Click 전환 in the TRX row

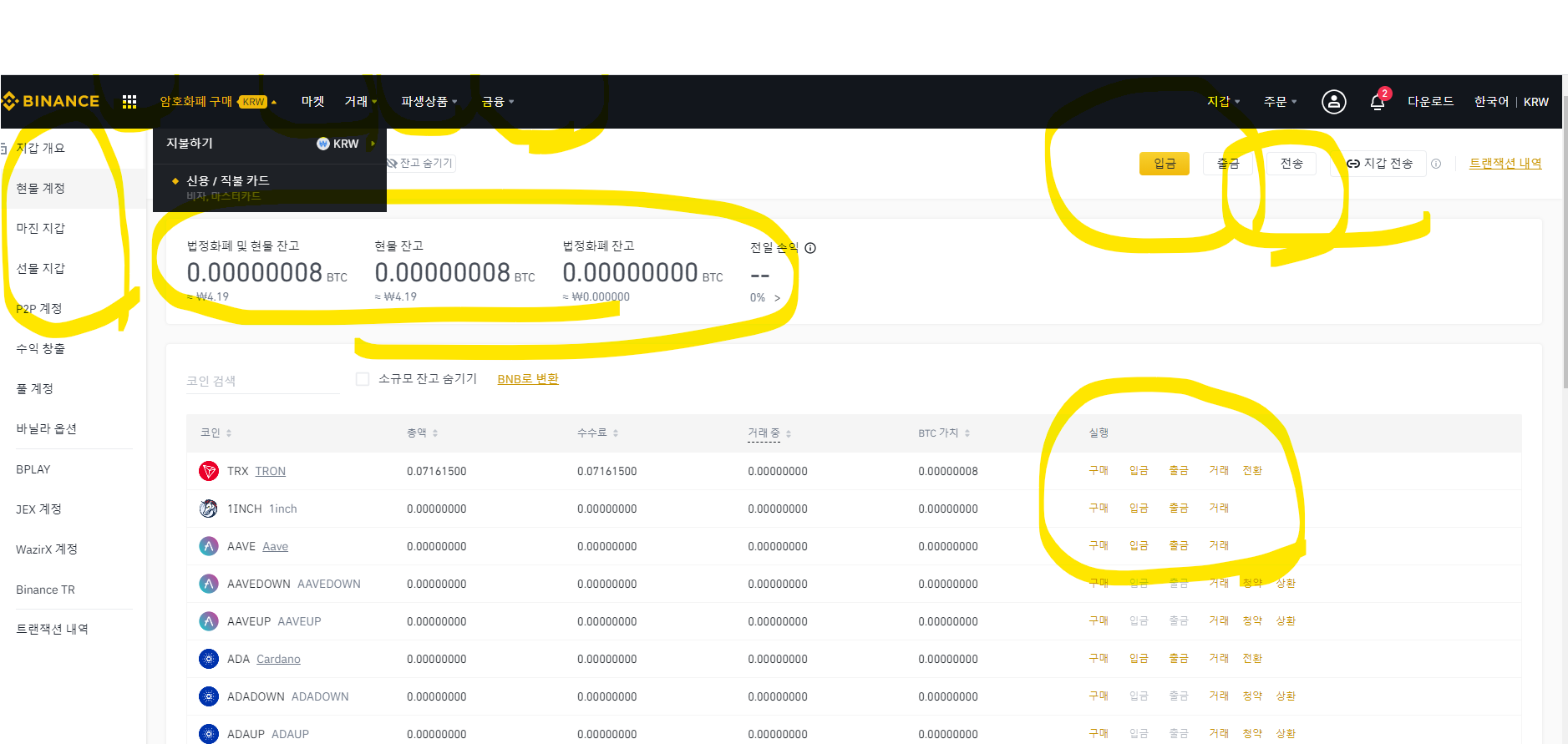point(1252,471)
